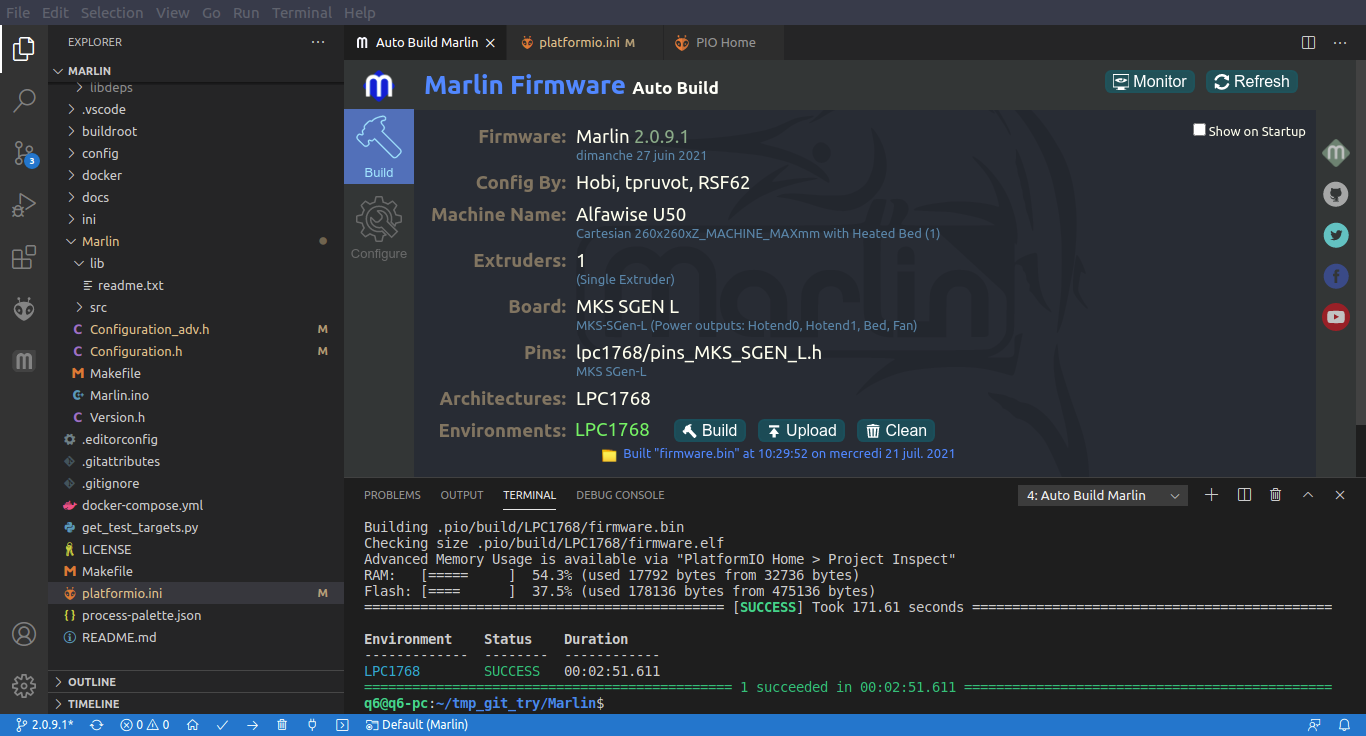
Task: Open the PlatformIO alien icon view
Action: tap(24, 310)
